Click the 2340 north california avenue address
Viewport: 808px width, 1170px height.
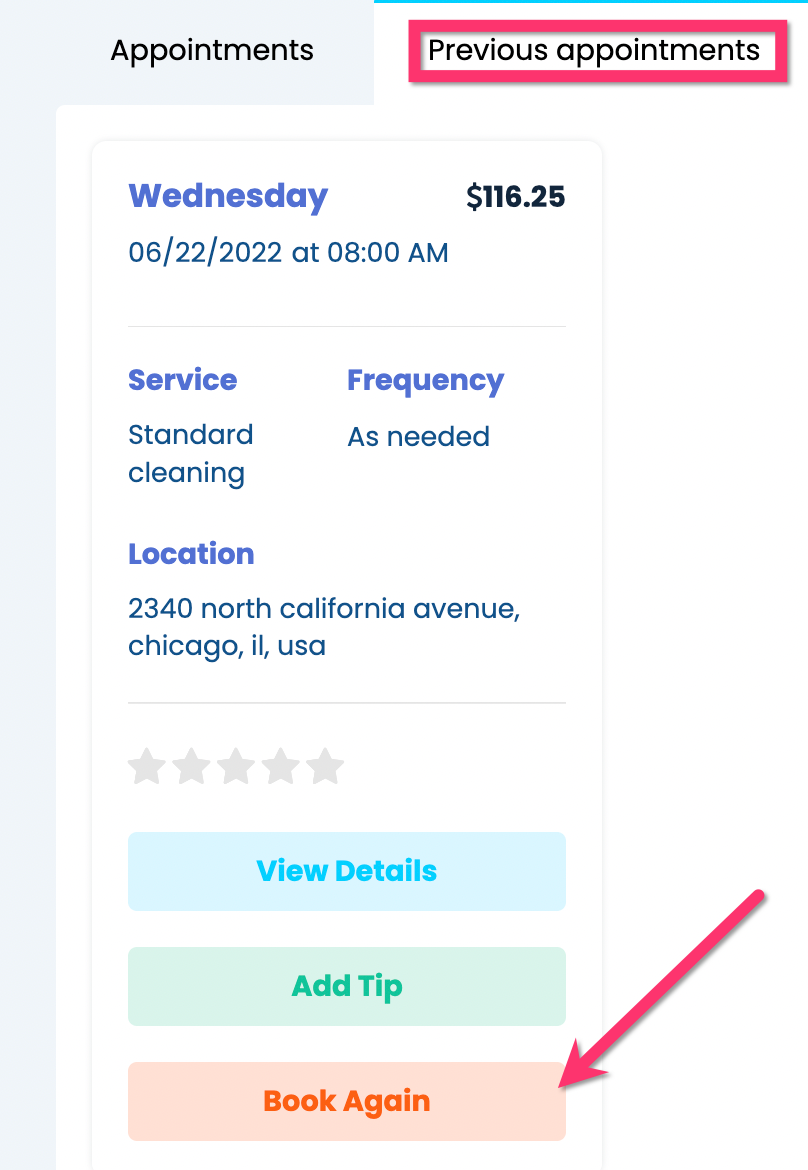324,627
